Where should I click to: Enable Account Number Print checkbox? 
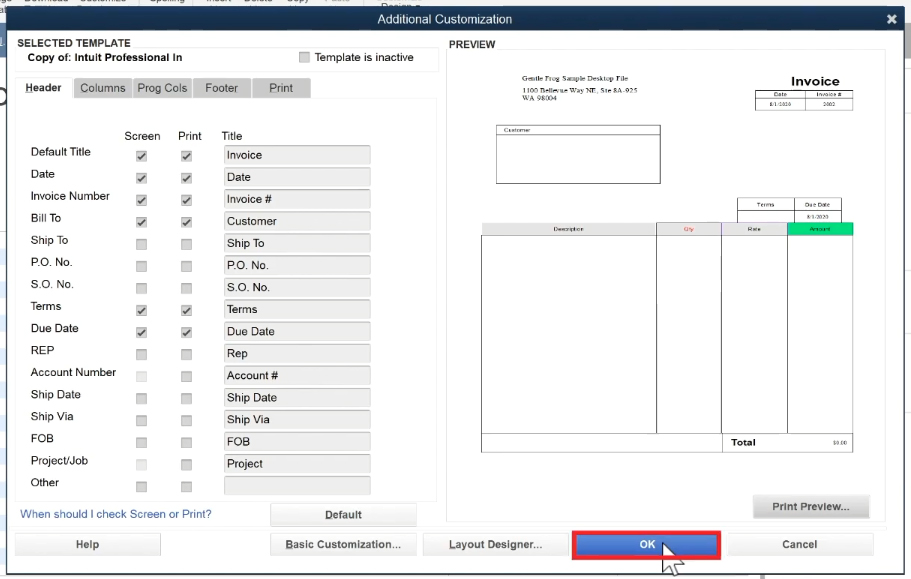186,376
